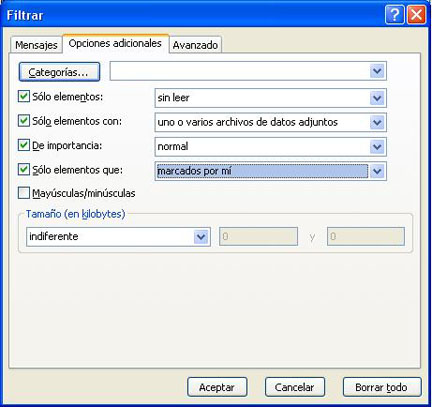The height and width of the screenshot is (407, 432).
Task: Expand the Tamaño indiferente dropdown
Action: click(x=201, y=237)
